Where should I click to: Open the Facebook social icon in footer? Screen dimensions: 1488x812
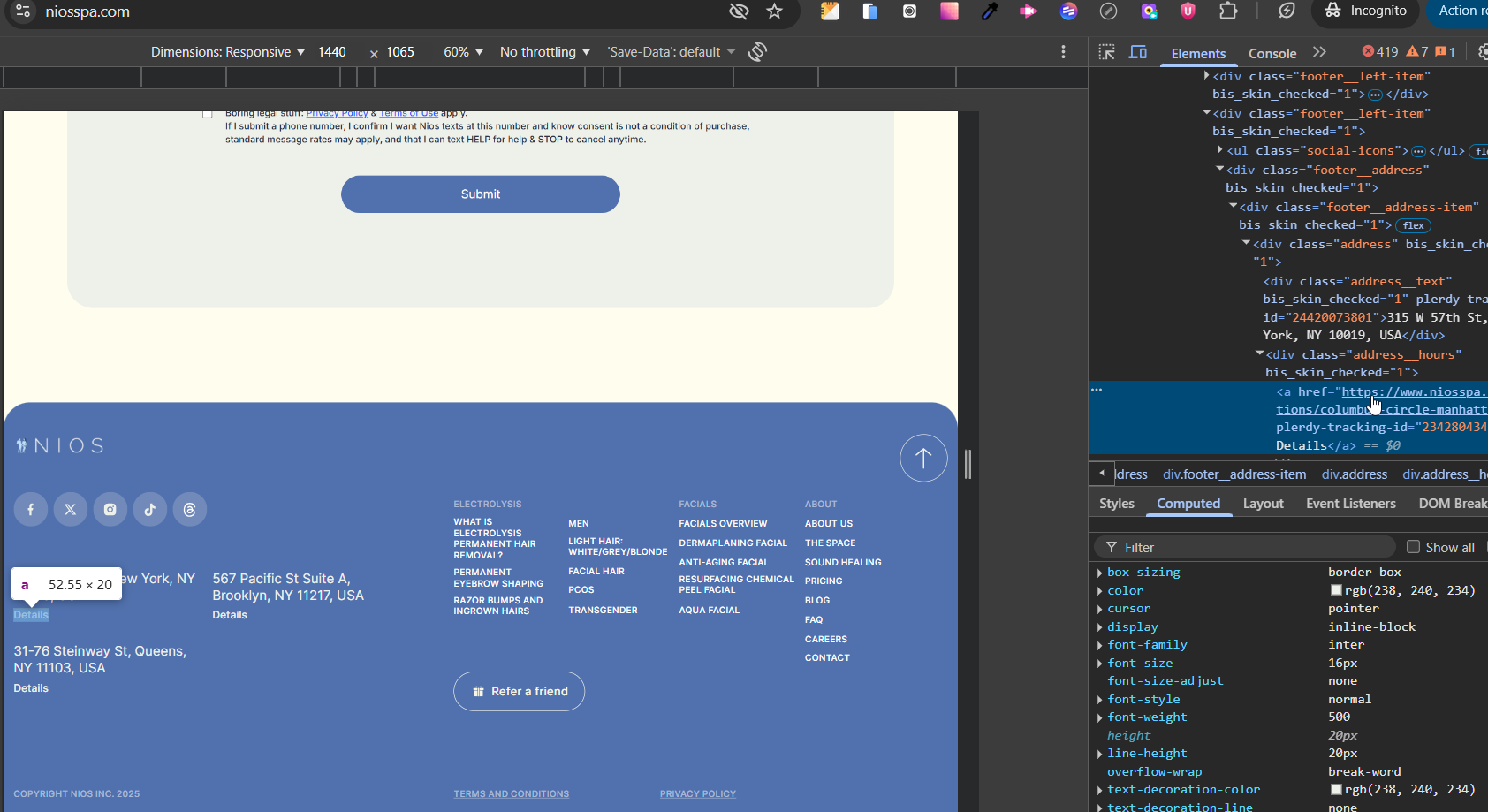point(31,509)
